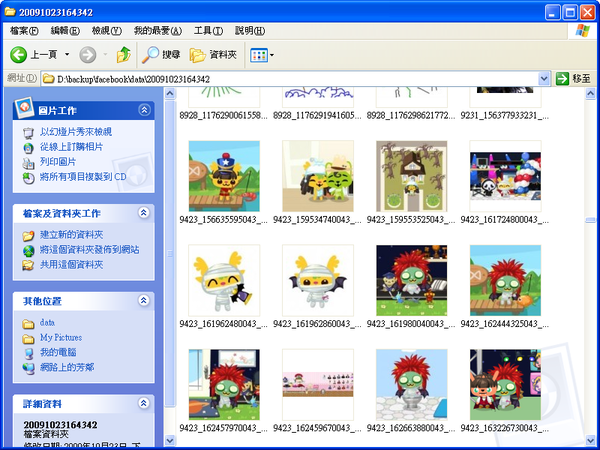600x450 pixels.
Task: Select thumbnail 9423_156635595043
Action: coord(224,176)
